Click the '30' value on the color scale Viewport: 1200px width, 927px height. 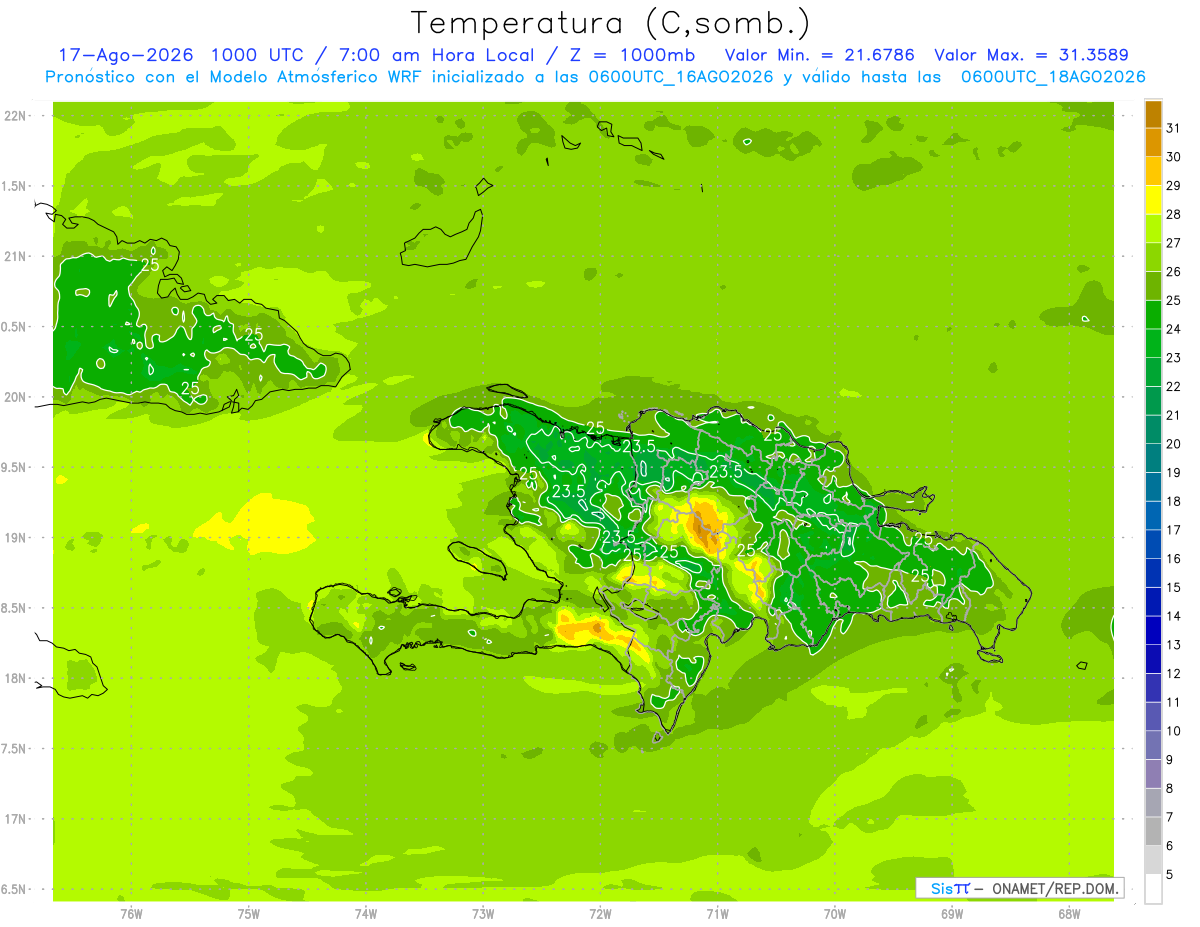pos(1174,156)
